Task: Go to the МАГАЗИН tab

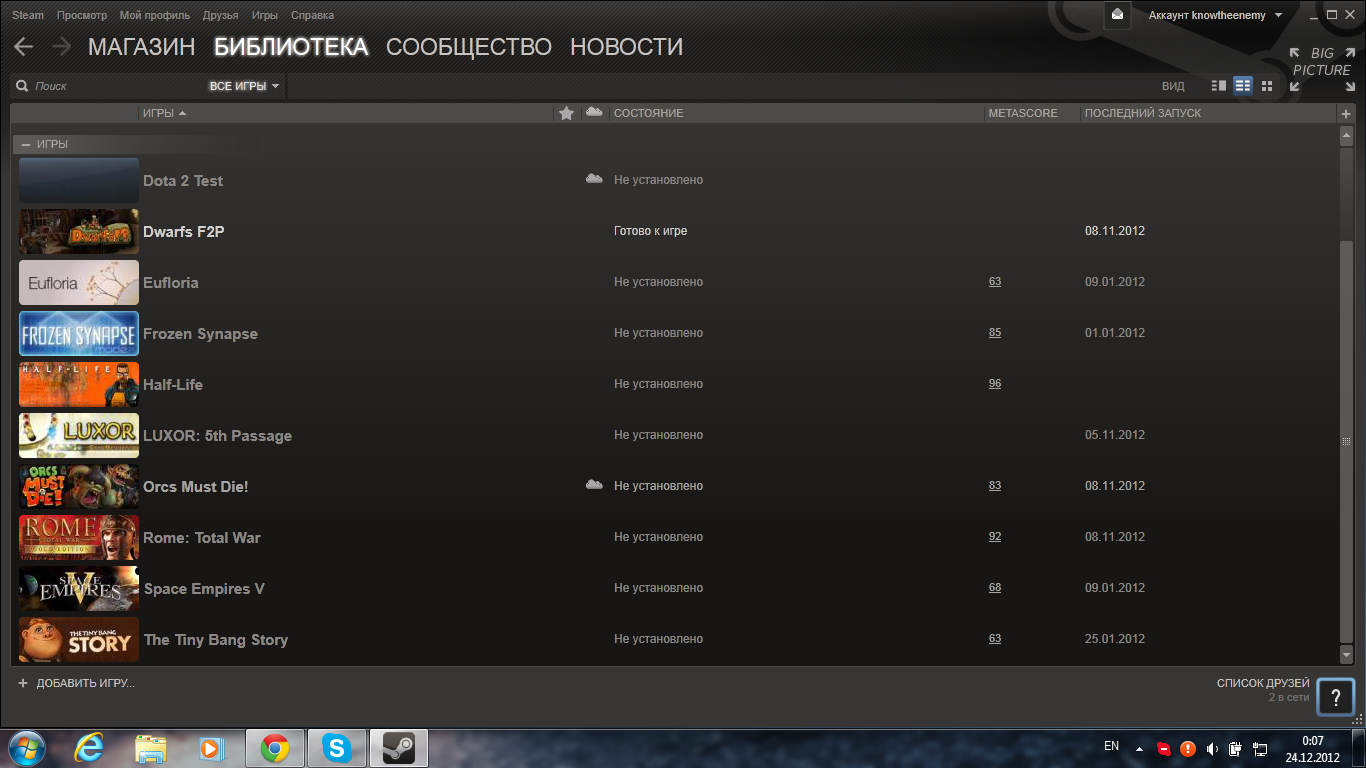Action: (141, 46)
